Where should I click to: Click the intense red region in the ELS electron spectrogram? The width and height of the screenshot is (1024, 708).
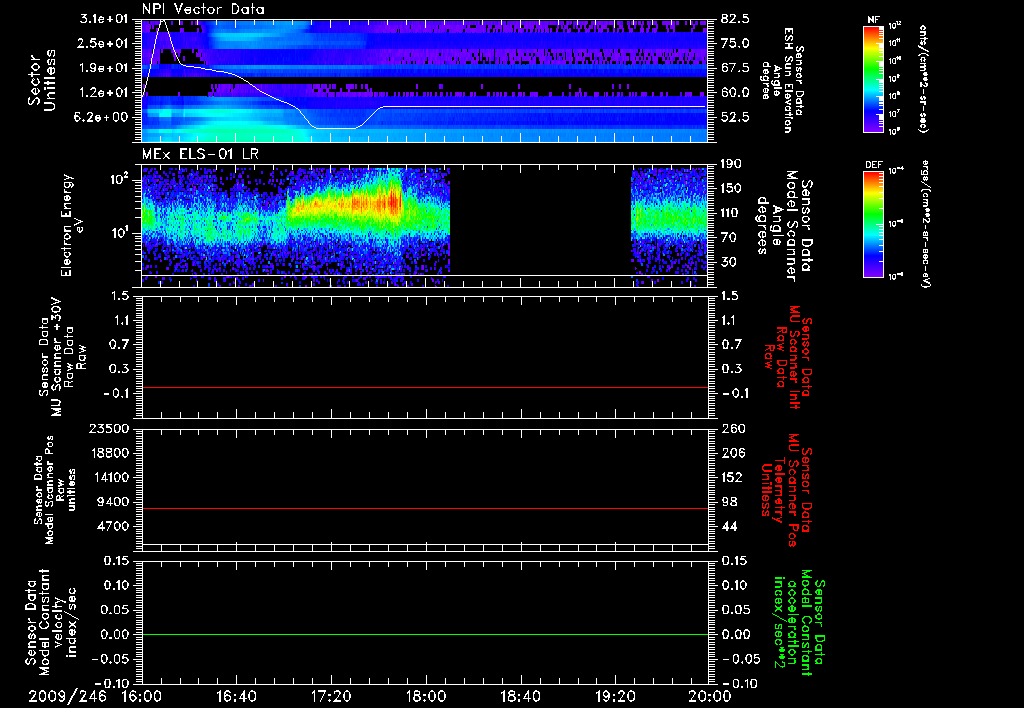pyautogui.click(x=394, y=202)
